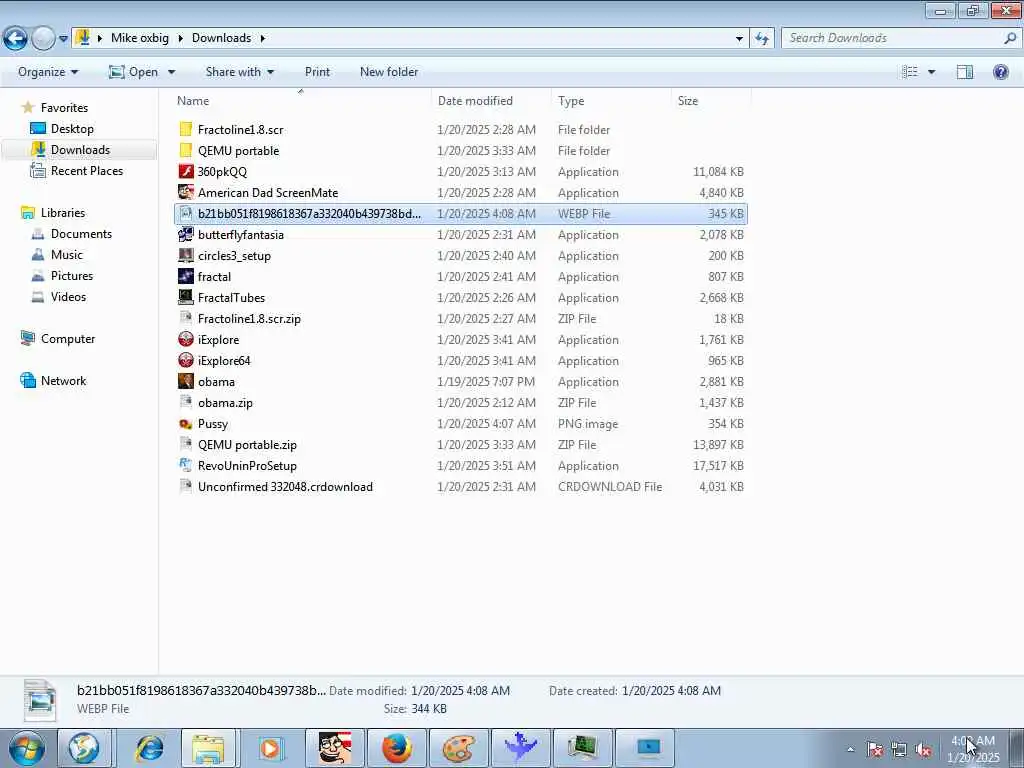Click the Refresh button beside address bar
Image resolution: width=1024 pixels, height=768 pixels.
pos(762,39)
